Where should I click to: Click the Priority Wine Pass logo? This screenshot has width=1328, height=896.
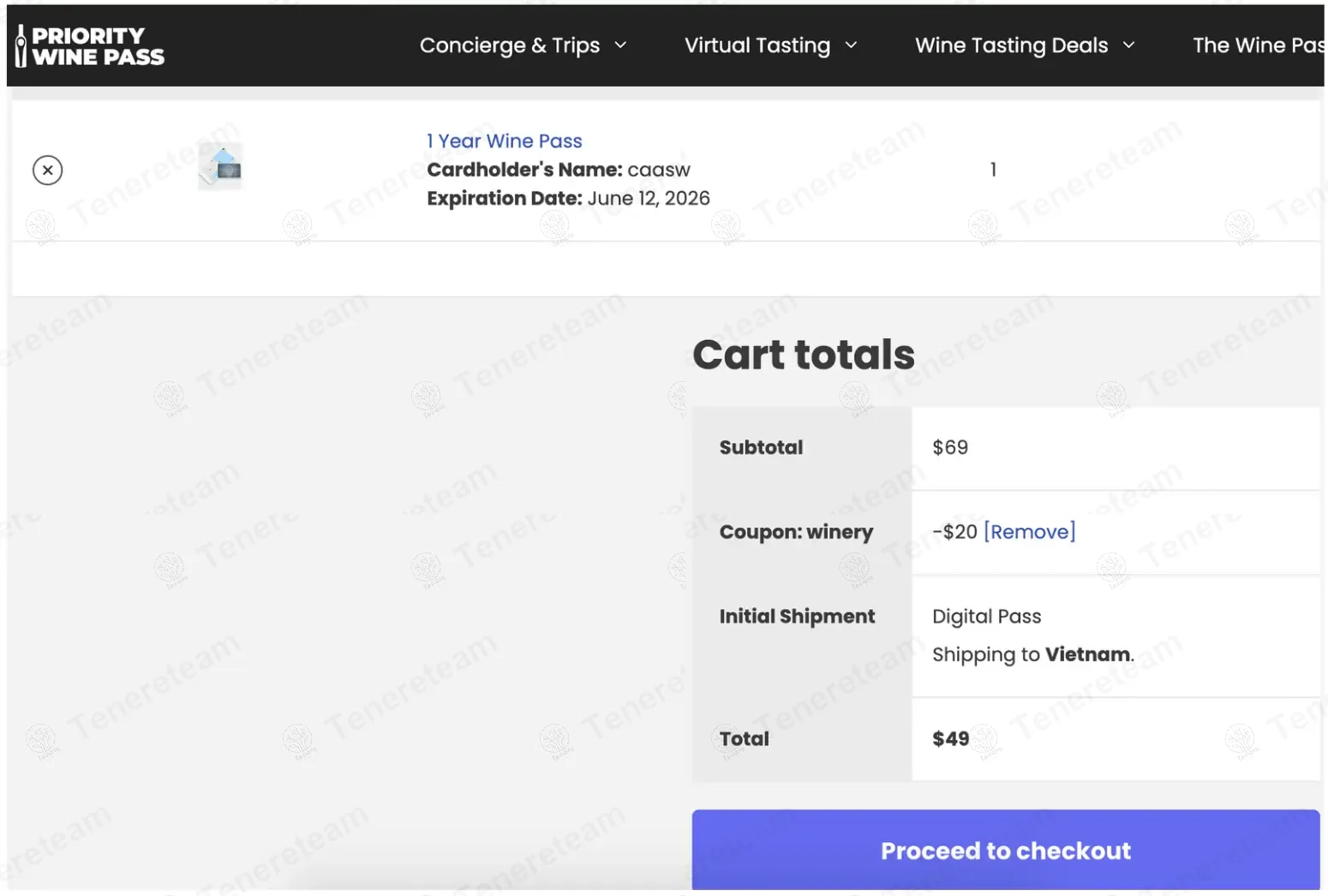click(90, 46)
